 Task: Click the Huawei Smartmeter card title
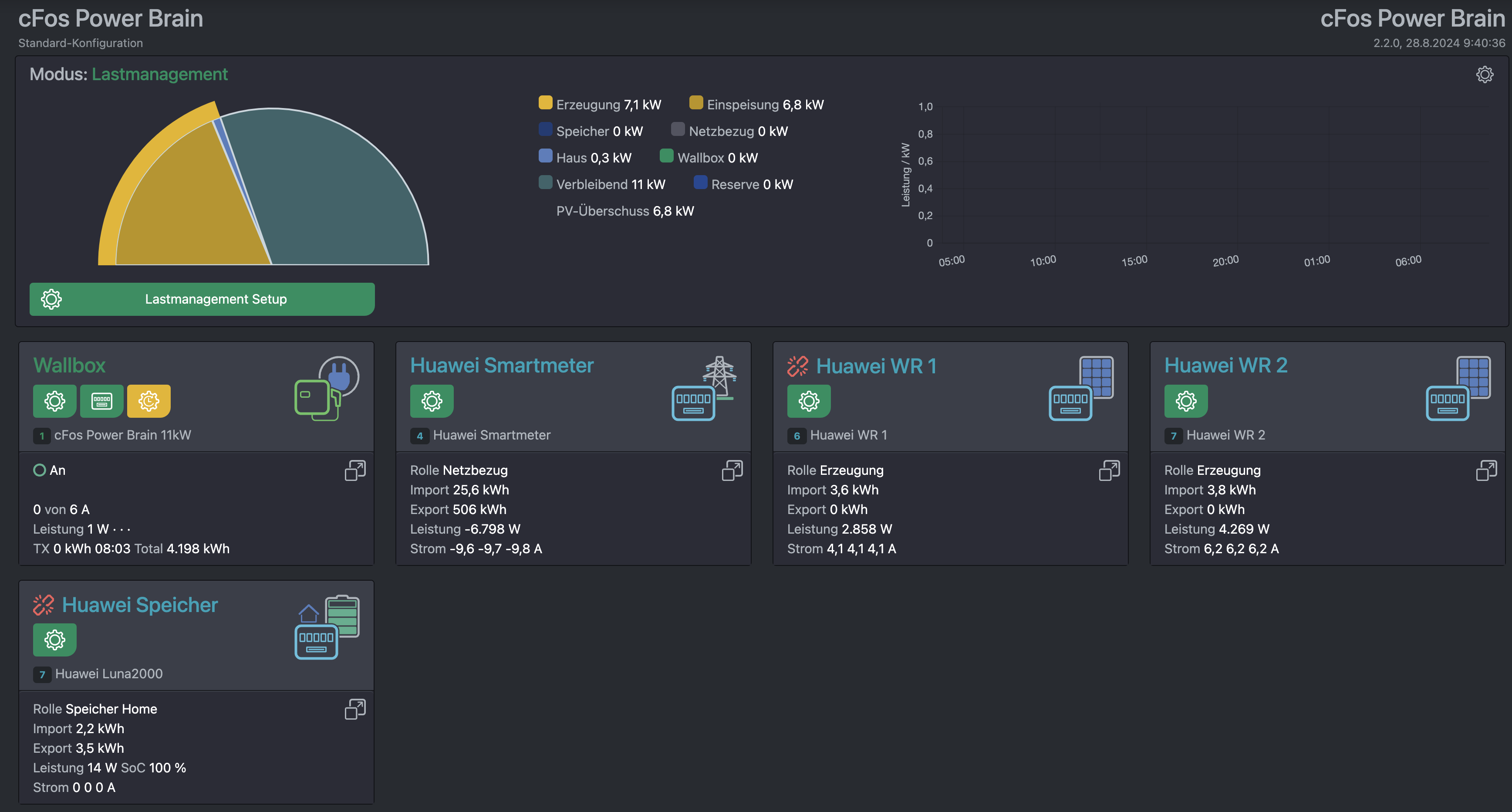tap(502, 365)
